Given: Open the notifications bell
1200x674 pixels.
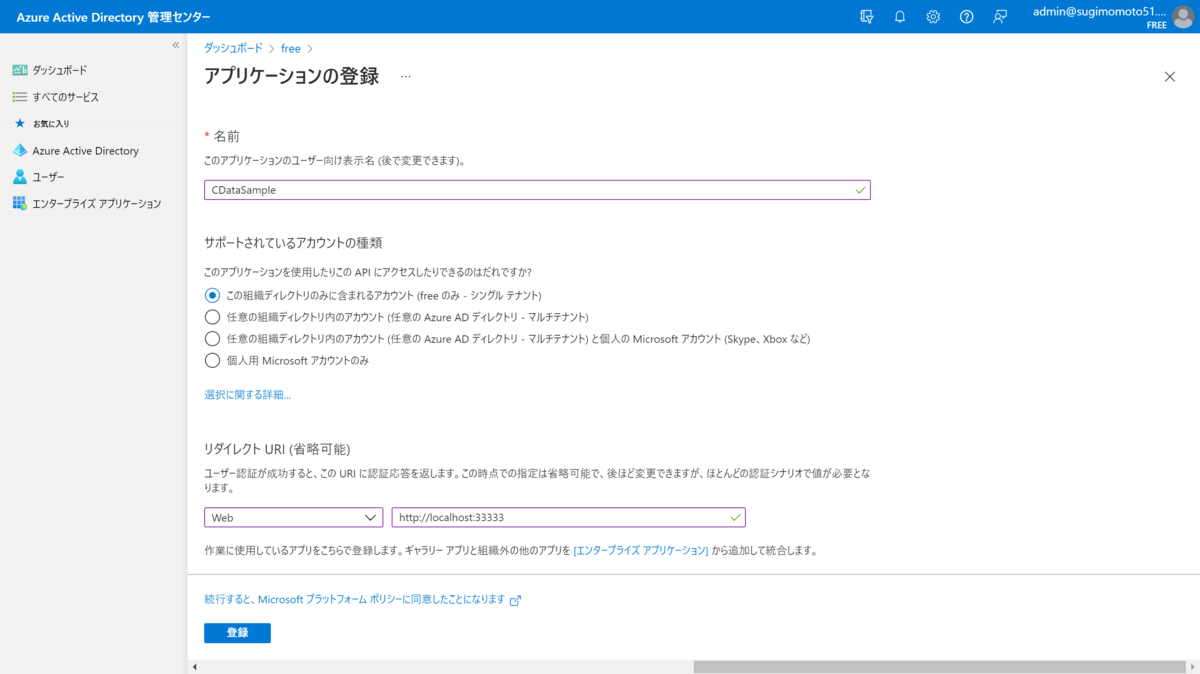Looking at the screenshot, I should [x=900, y=16].
